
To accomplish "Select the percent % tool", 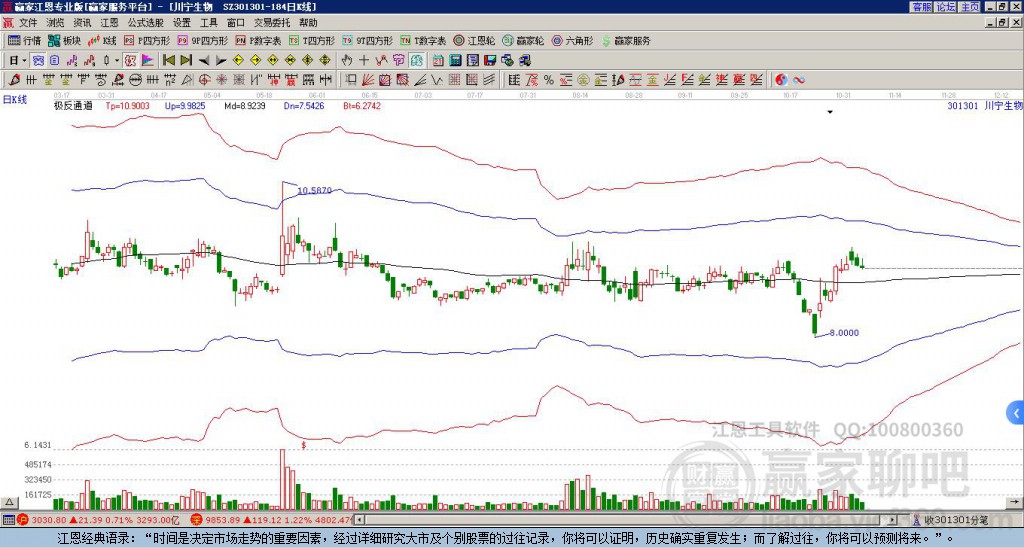I will [549, 80].
